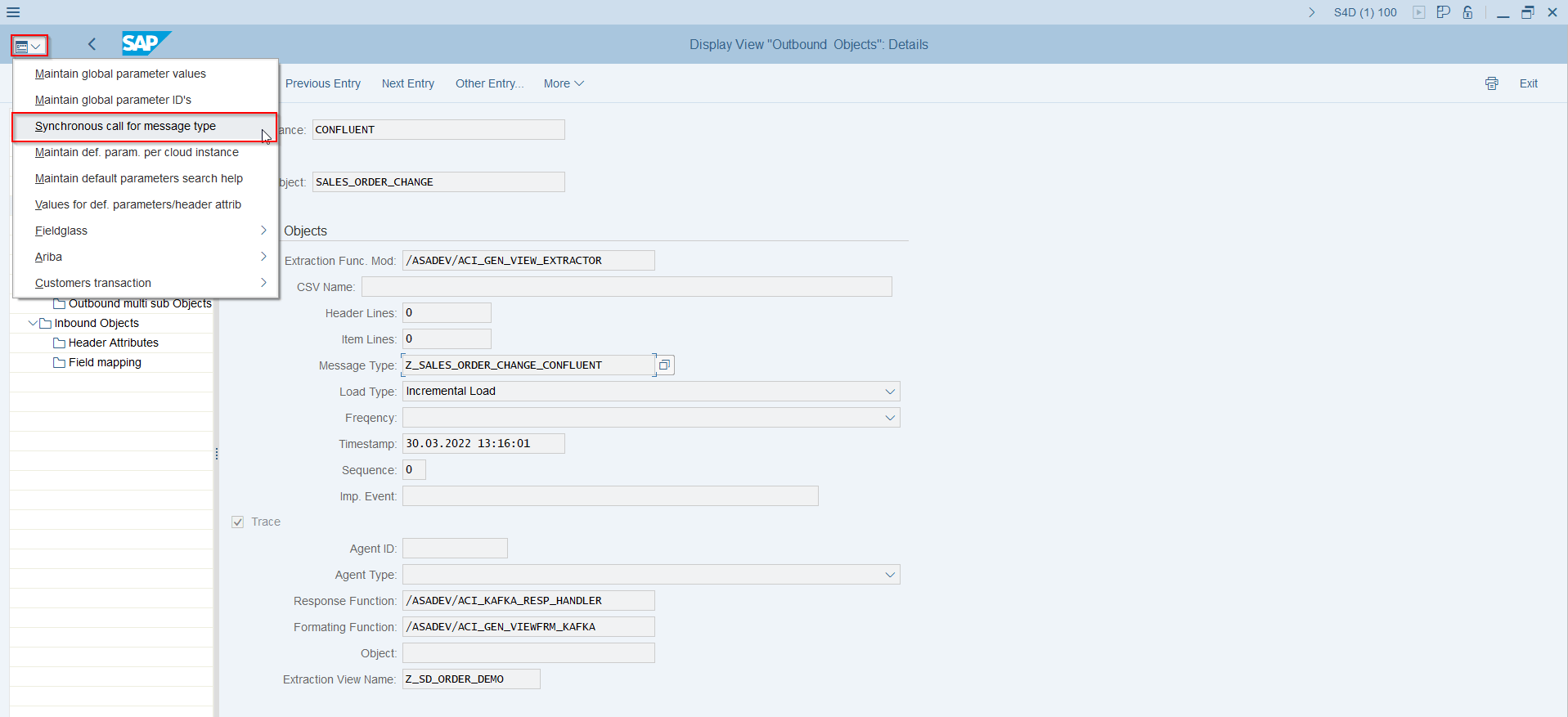This screenshot has height=717, width=1568.
Task: Click the play icon next to S4D system
Action: point(1419,12)
